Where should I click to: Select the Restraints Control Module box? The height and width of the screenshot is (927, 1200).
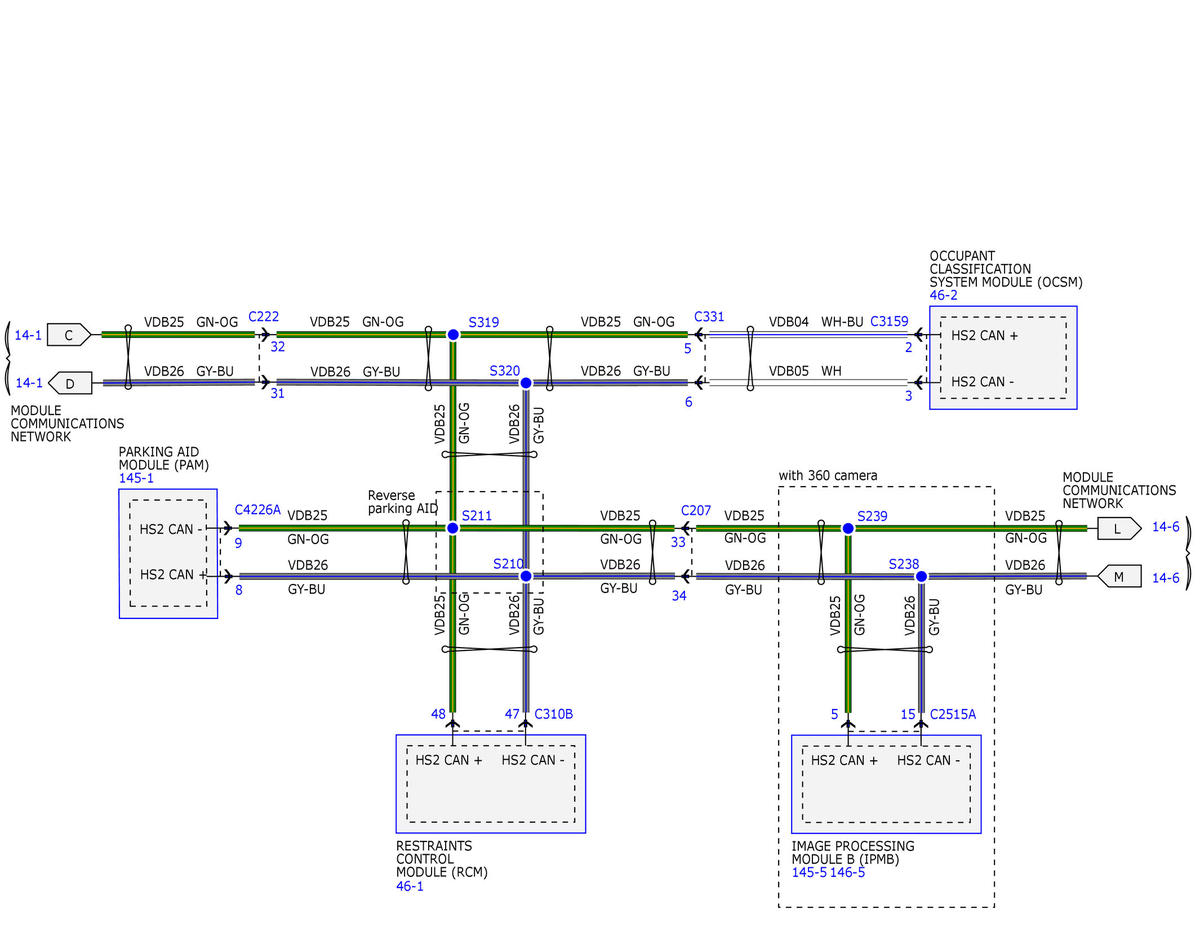click(x=490, y=784)
